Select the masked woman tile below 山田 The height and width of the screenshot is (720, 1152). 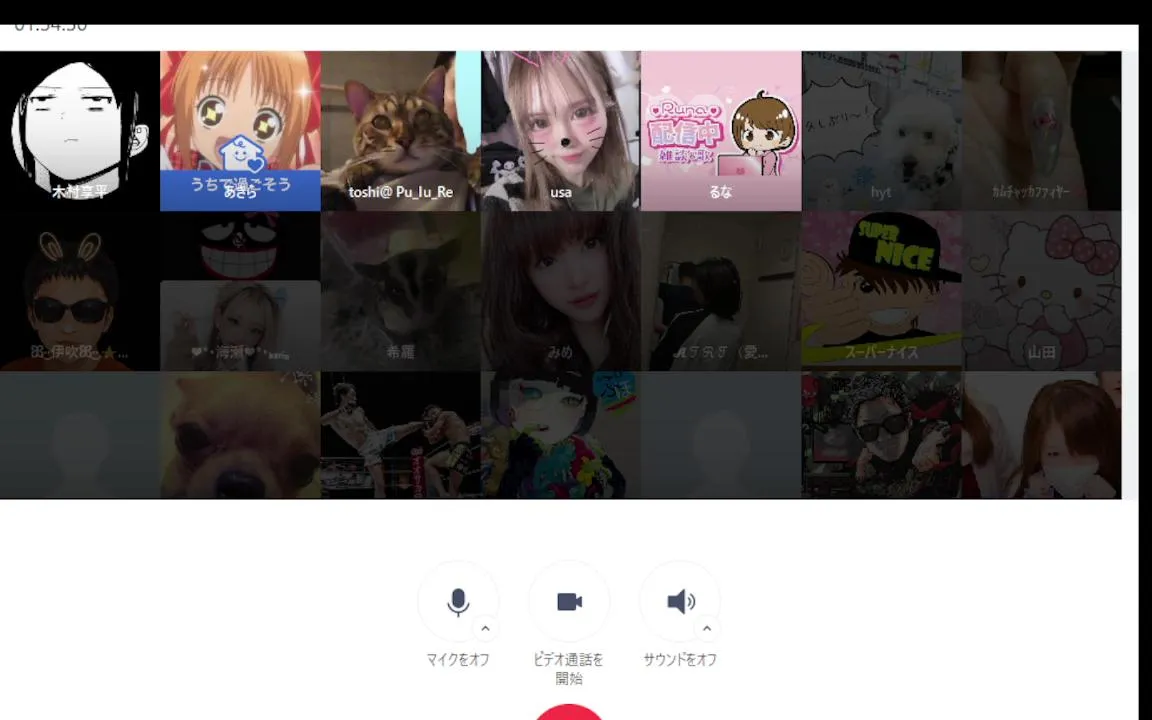[x=1041, y=435]
